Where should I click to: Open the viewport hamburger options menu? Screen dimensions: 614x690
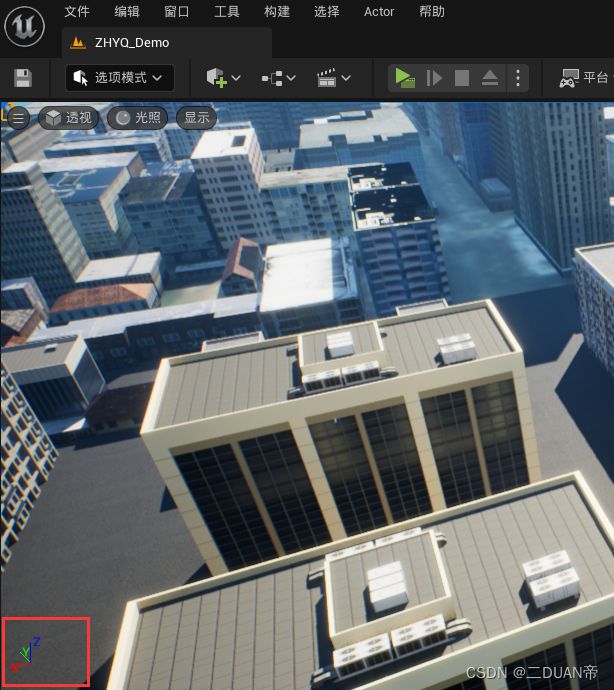pos(18,118)
